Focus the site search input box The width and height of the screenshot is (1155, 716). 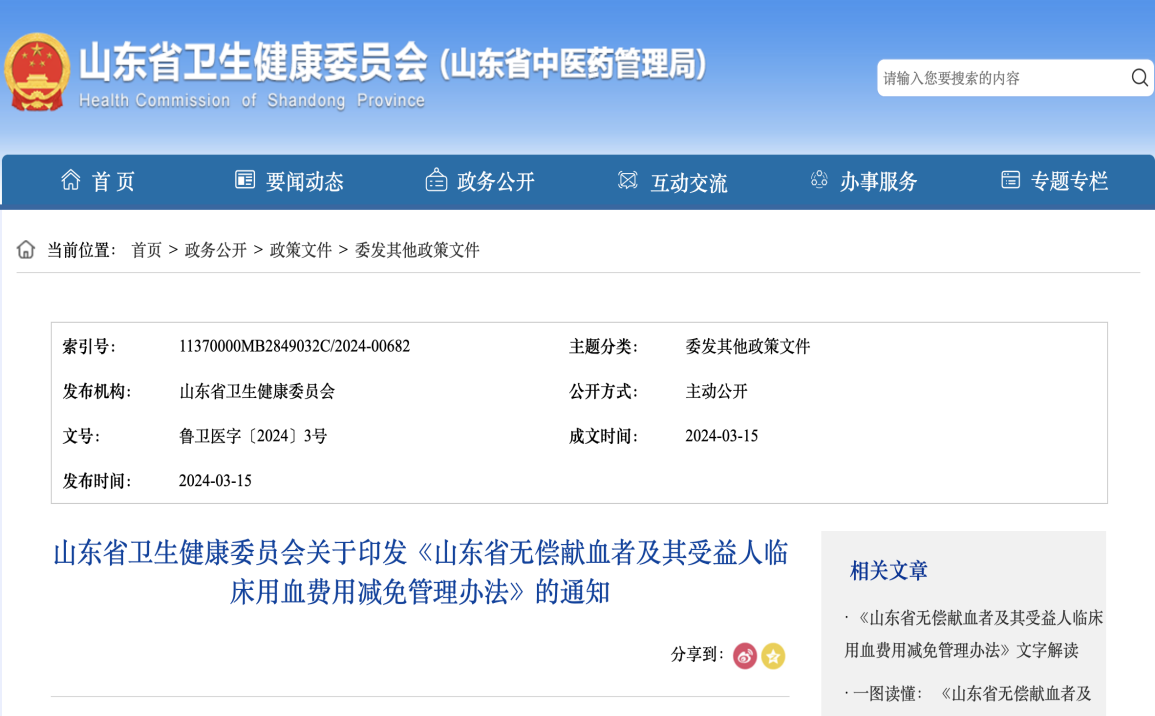1000,78
